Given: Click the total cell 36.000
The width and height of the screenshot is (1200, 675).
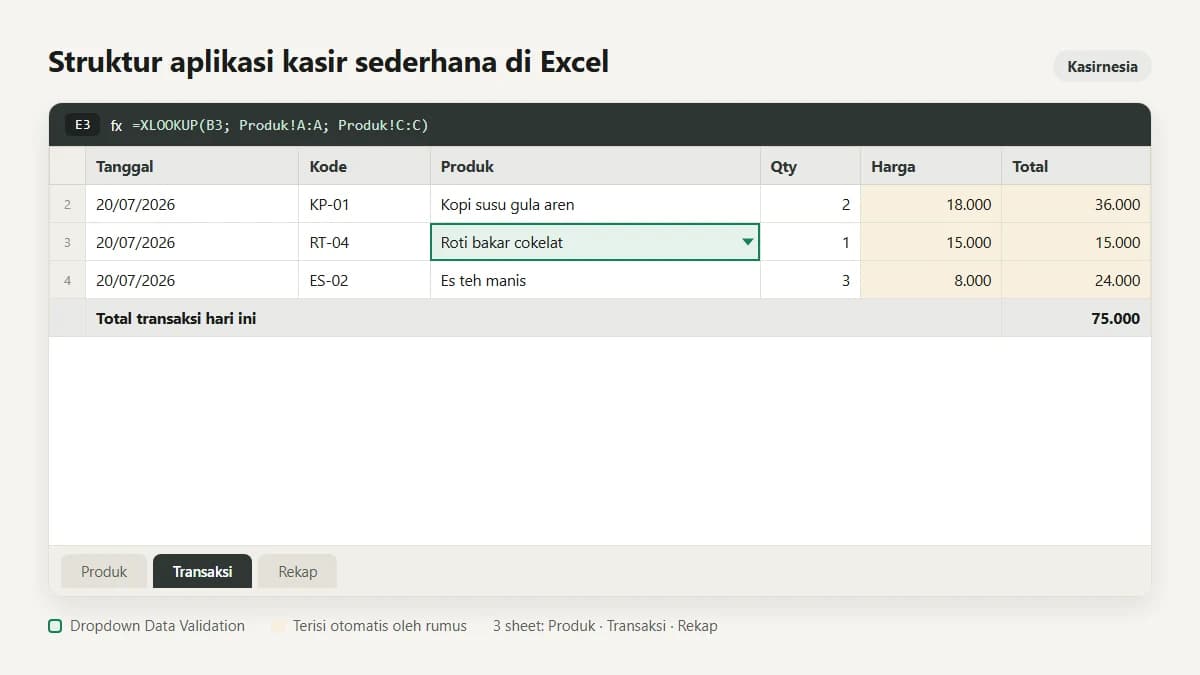Looking at the screenshot, I should (x=1076, y=204).
